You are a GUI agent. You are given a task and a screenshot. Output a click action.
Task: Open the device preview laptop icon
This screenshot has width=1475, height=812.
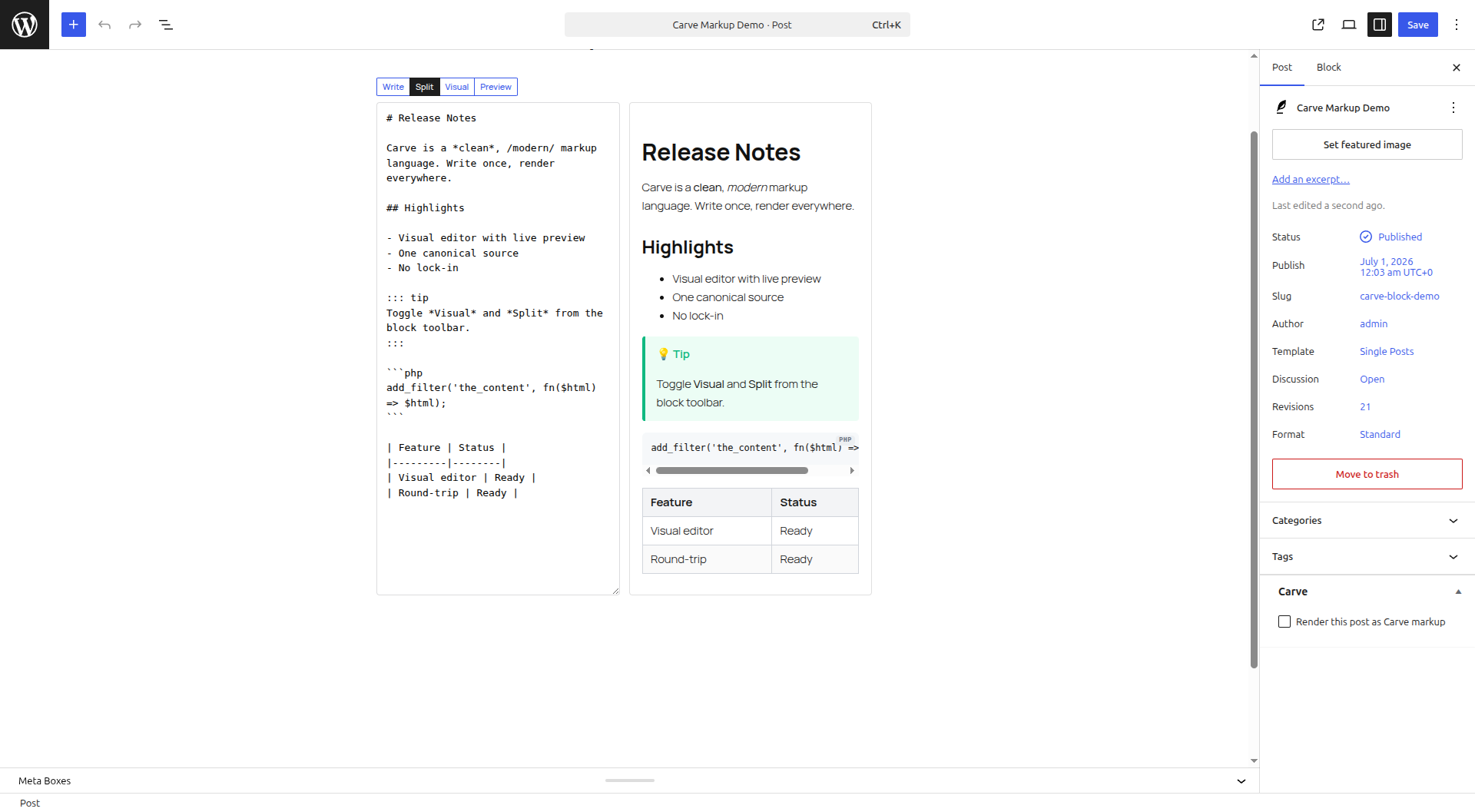tap(1349, 25)
